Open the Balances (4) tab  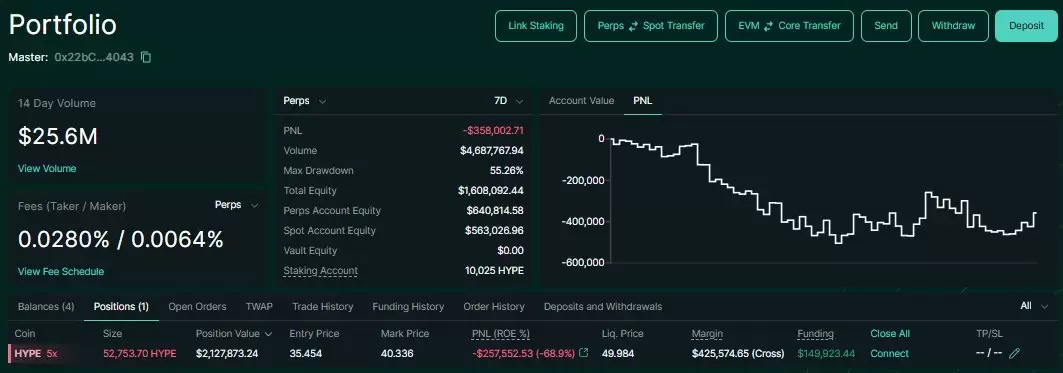46,307
